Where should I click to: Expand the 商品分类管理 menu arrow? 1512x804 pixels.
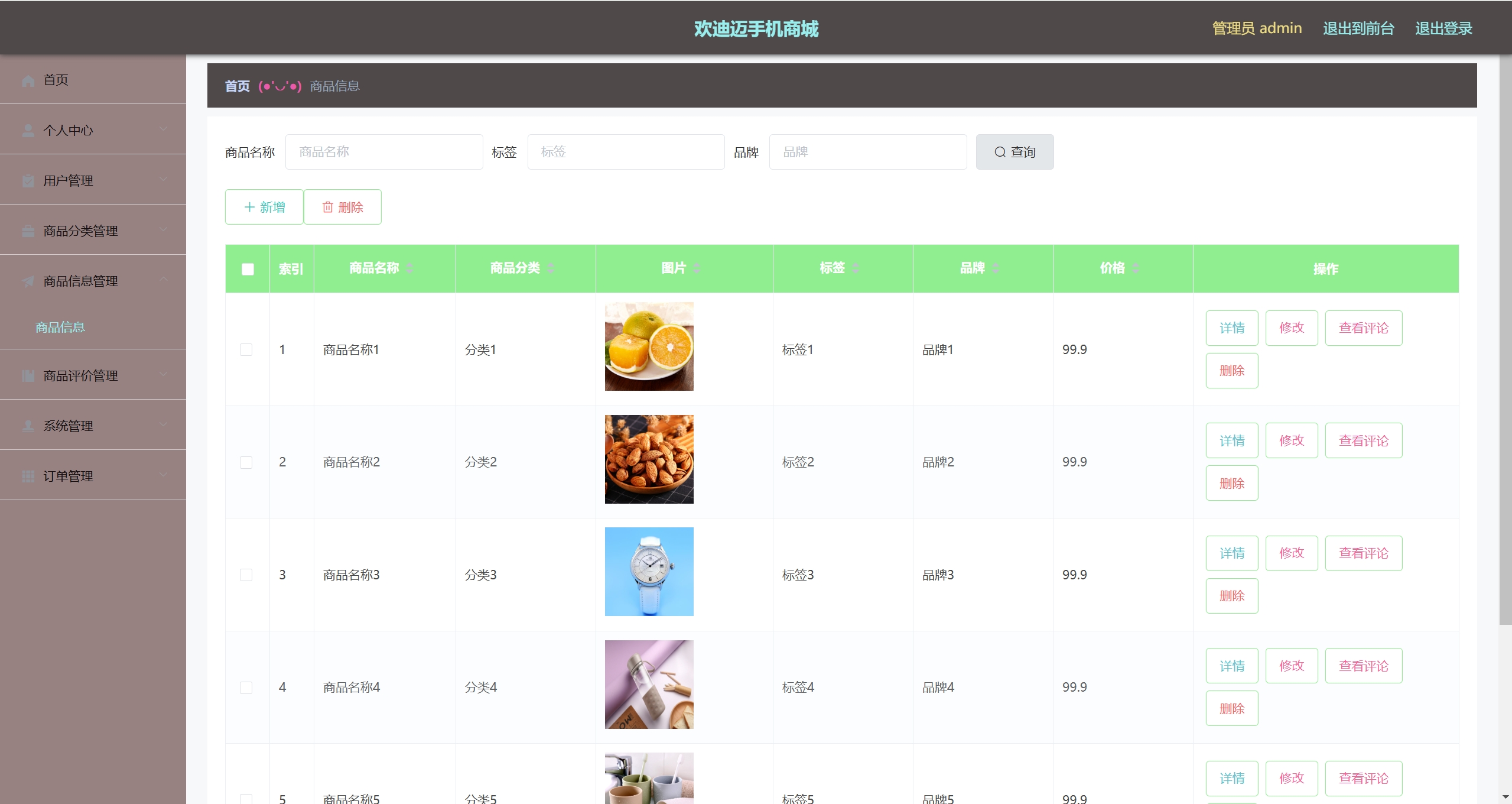[163, 229]
